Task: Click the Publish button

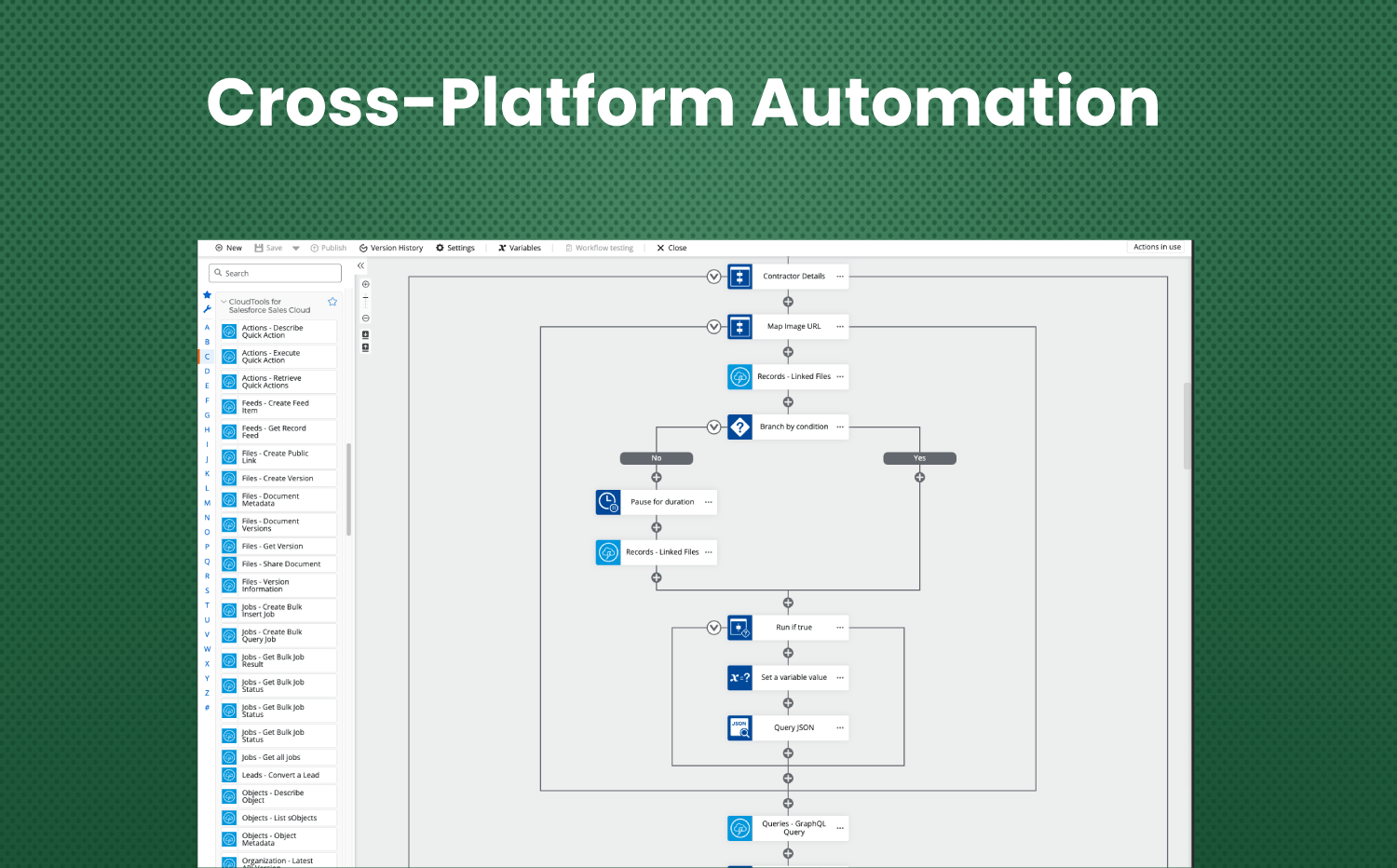Action: [x=328, y=248]
